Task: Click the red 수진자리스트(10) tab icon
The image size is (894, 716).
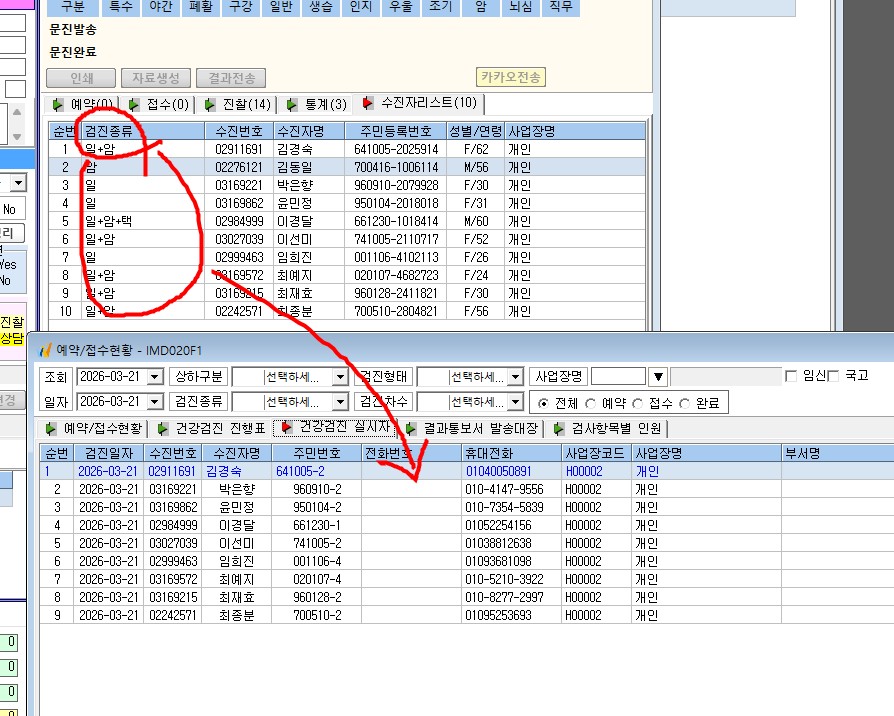Action: pyautogui.click(x=368, y=103)
